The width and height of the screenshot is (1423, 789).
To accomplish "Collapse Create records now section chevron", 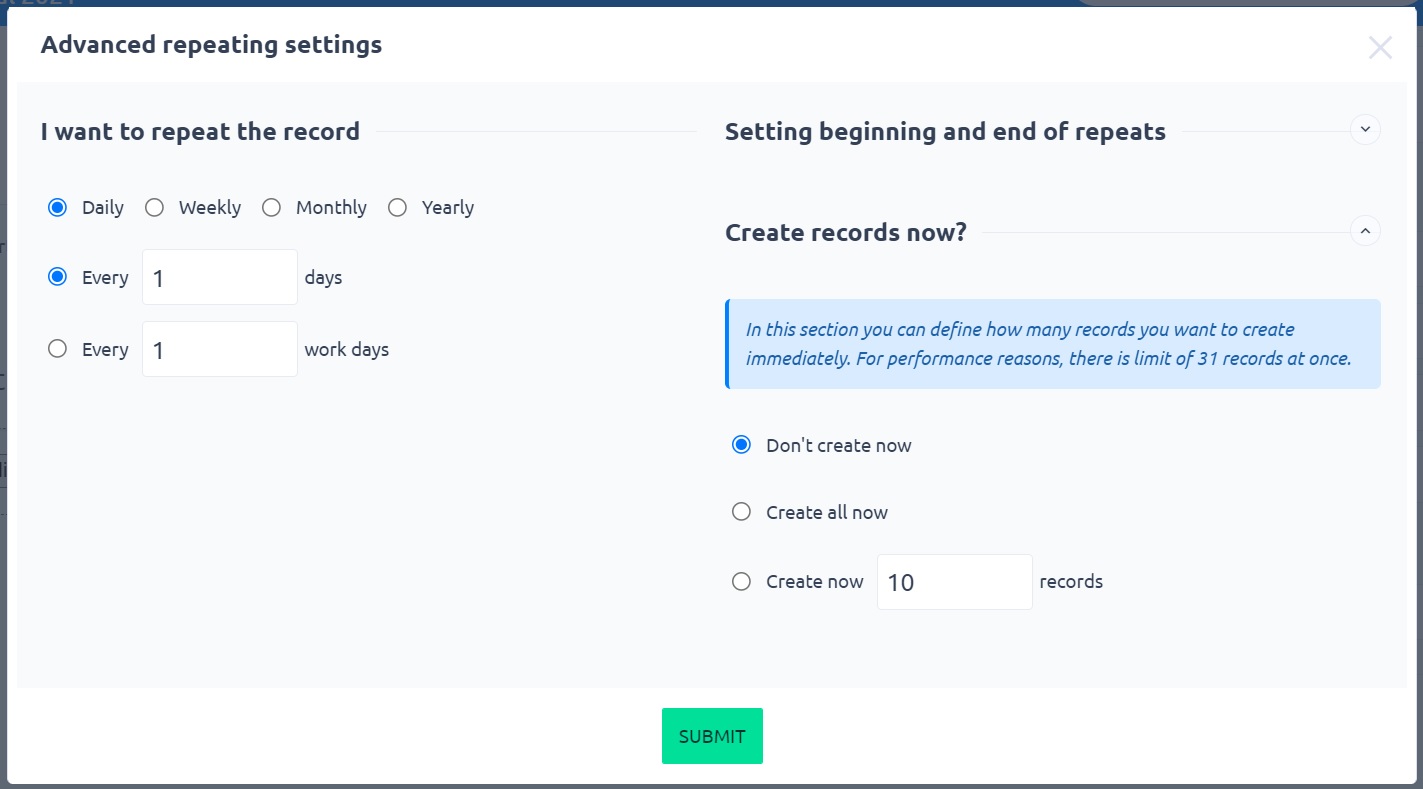I will coord(1365,231).
